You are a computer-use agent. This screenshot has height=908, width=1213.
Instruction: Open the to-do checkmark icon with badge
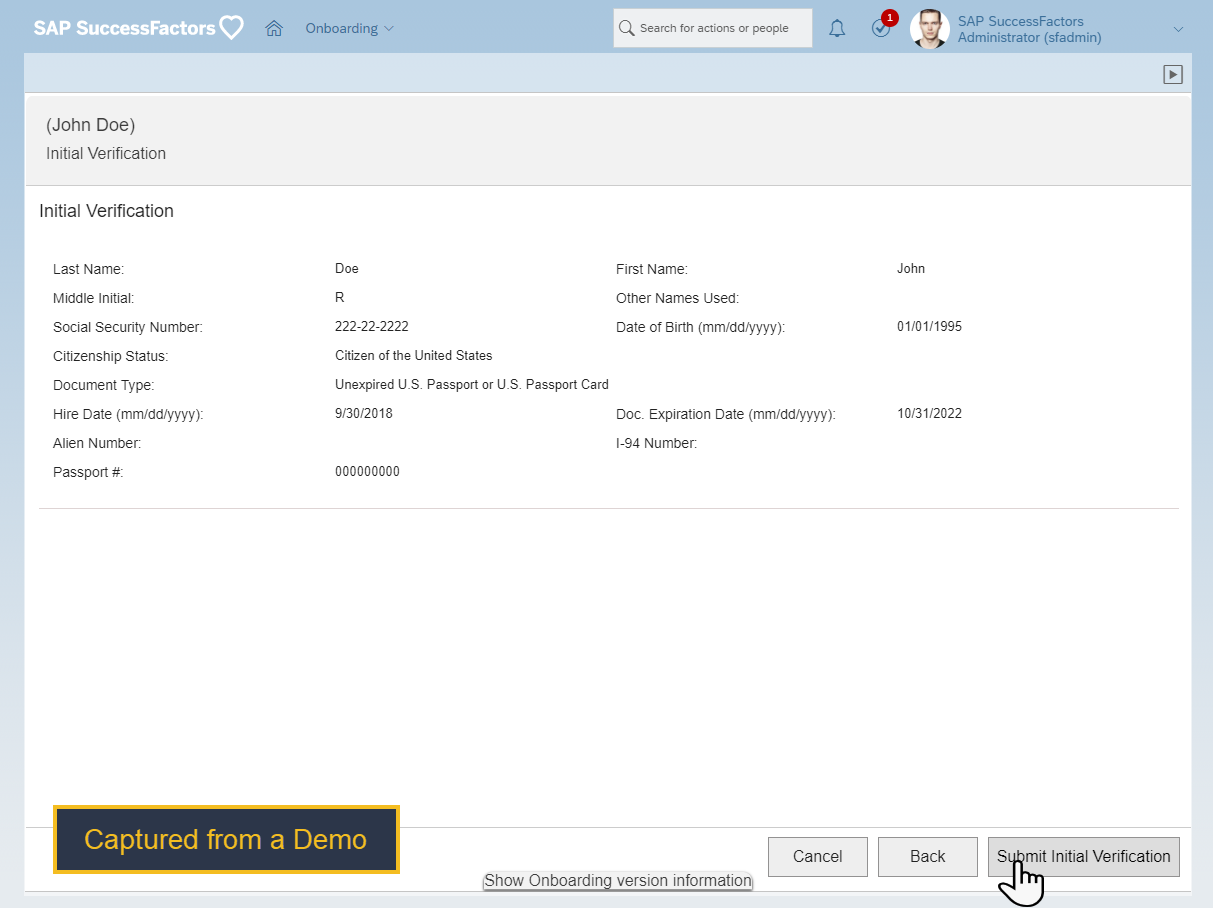point(882,27)
